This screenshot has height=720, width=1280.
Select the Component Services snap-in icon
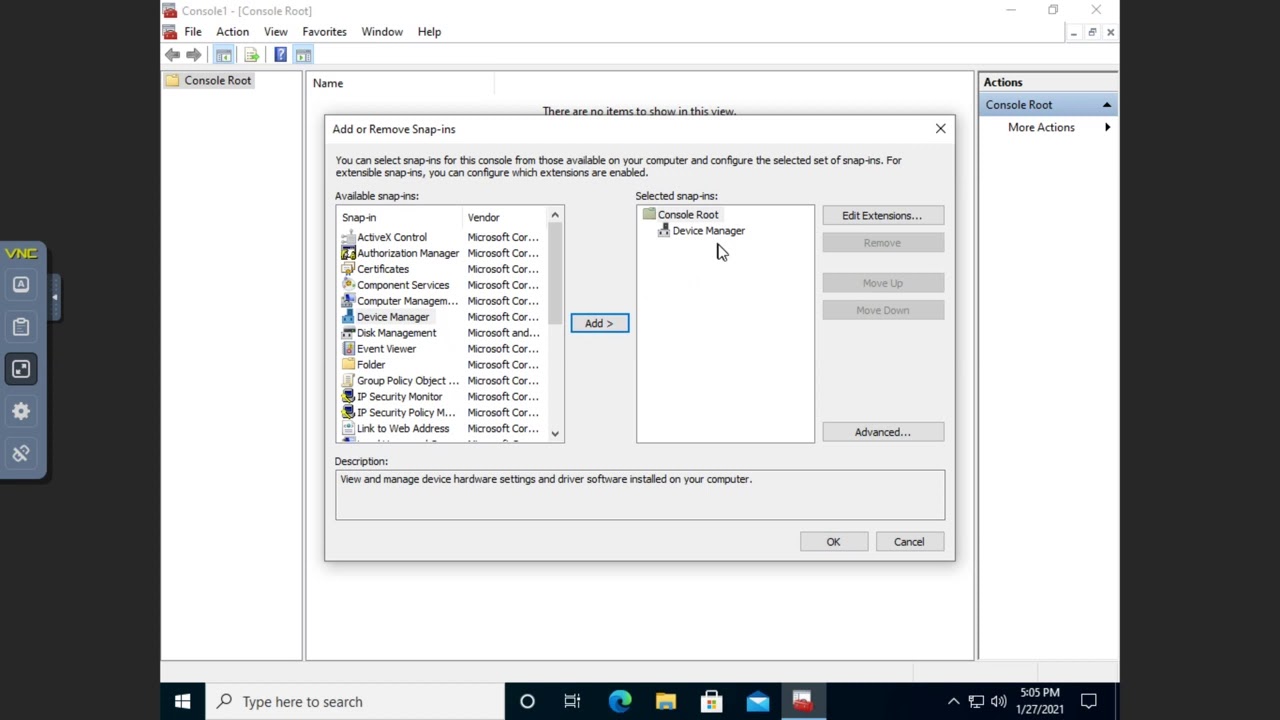pos(348,285)
